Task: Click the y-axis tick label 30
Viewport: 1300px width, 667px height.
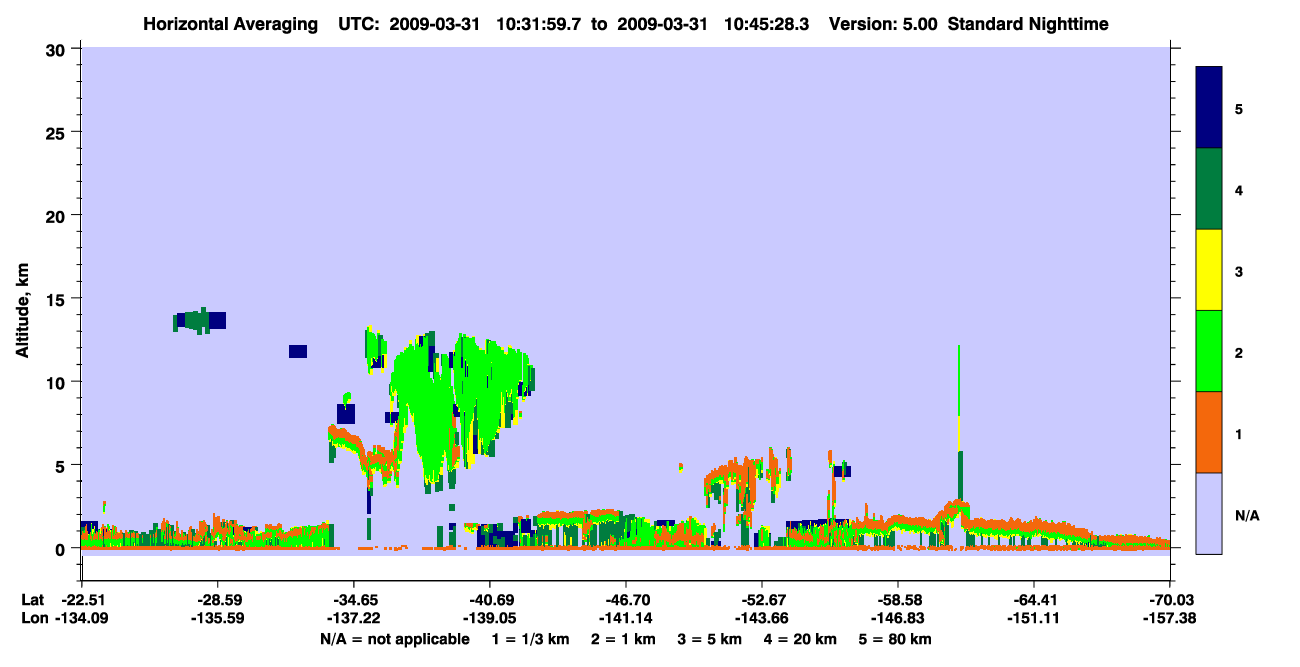Action: point(58,49)
